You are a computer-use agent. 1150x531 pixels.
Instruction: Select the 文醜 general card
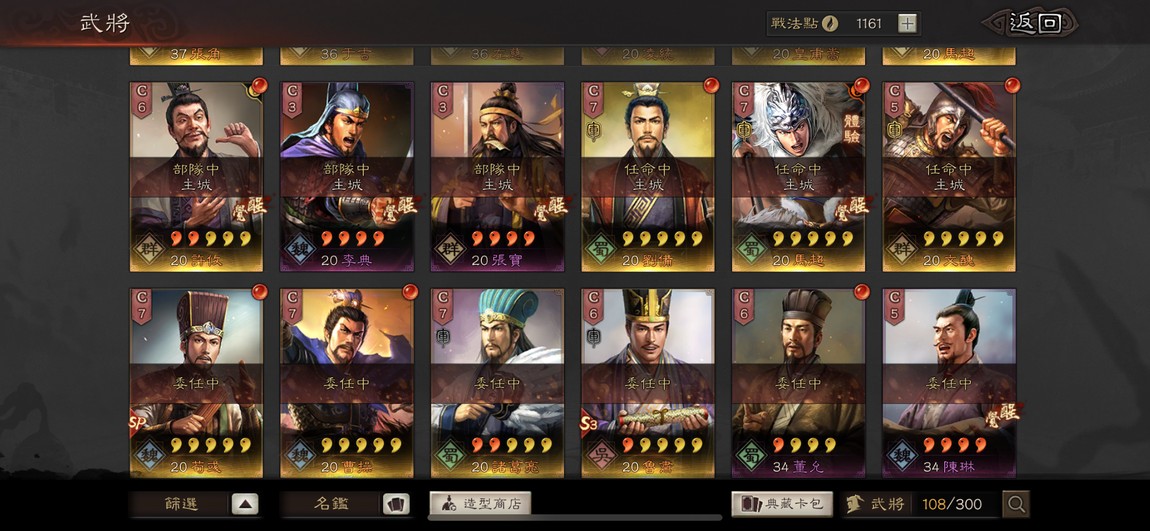coord(949,177)
